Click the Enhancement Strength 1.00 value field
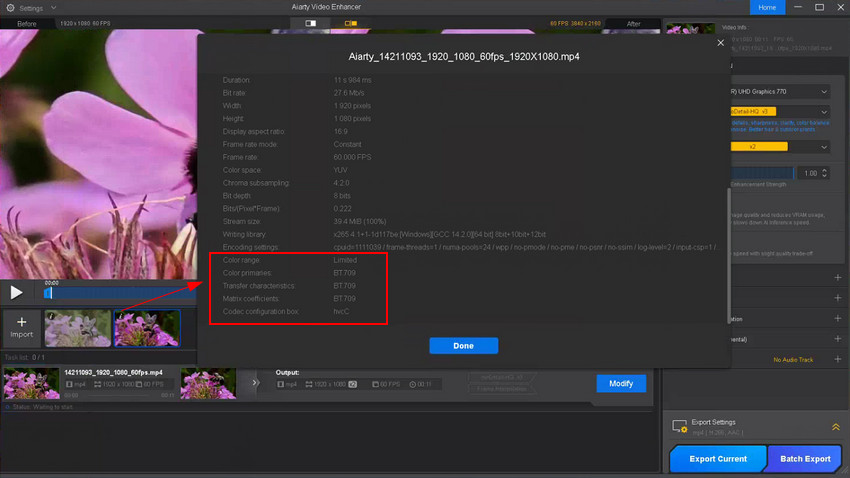850x478 pixels. [x=810, y=173]
